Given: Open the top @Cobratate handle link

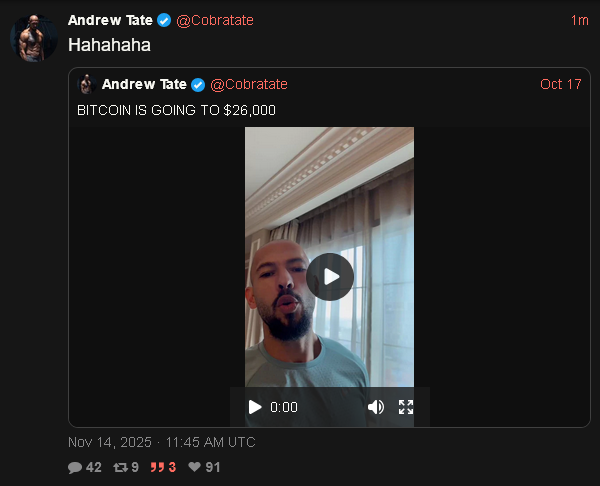Looking at the screenshot, I should pyautogui.click(x=215, y=20).
